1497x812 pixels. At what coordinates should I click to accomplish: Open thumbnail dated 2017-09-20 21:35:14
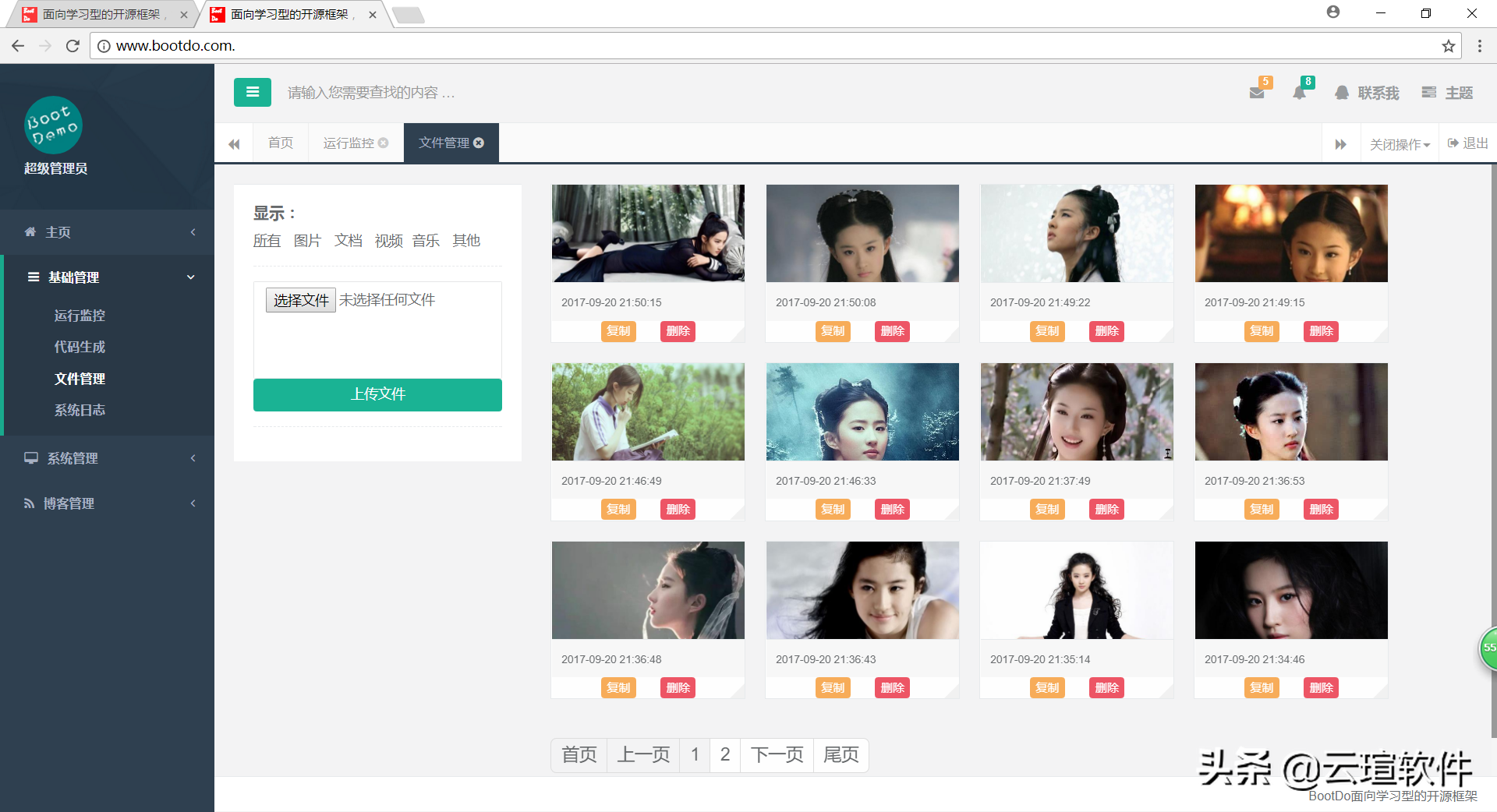coord(1077,590)
